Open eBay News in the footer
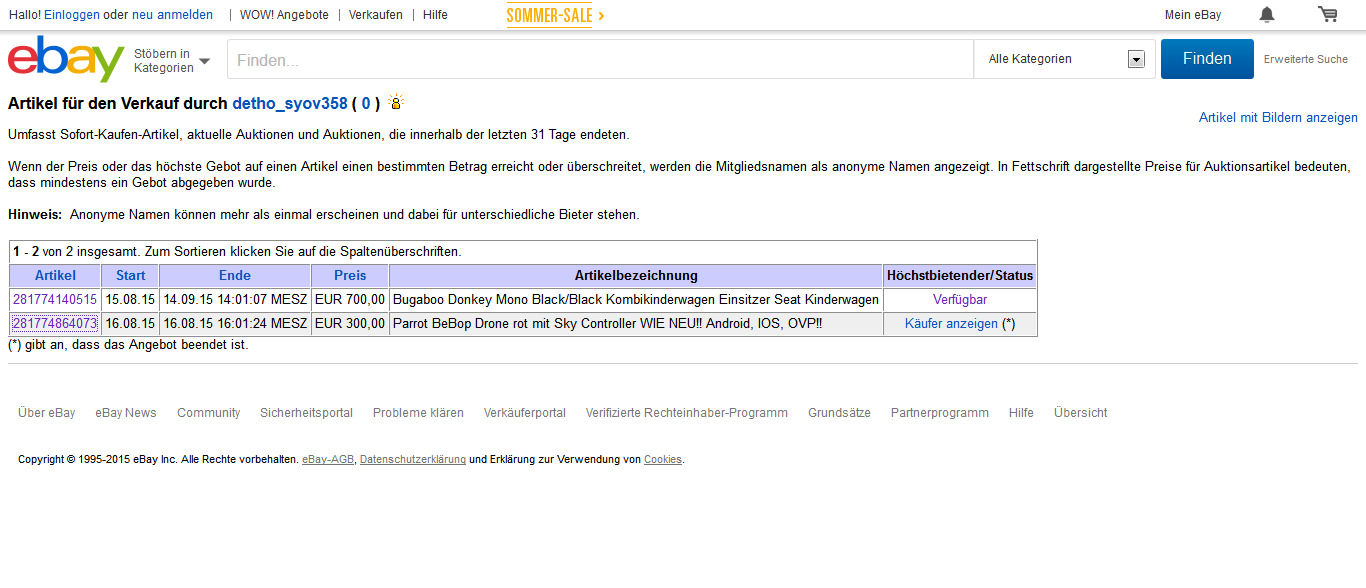Viewport: 1366px width, 588px height. point(126,413)
